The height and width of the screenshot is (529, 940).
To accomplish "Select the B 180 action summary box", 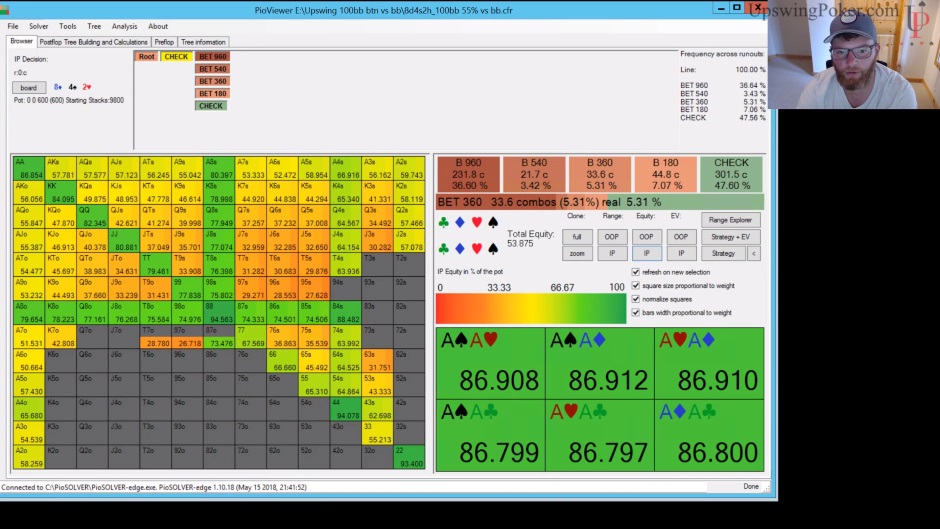I will (665, 174).
